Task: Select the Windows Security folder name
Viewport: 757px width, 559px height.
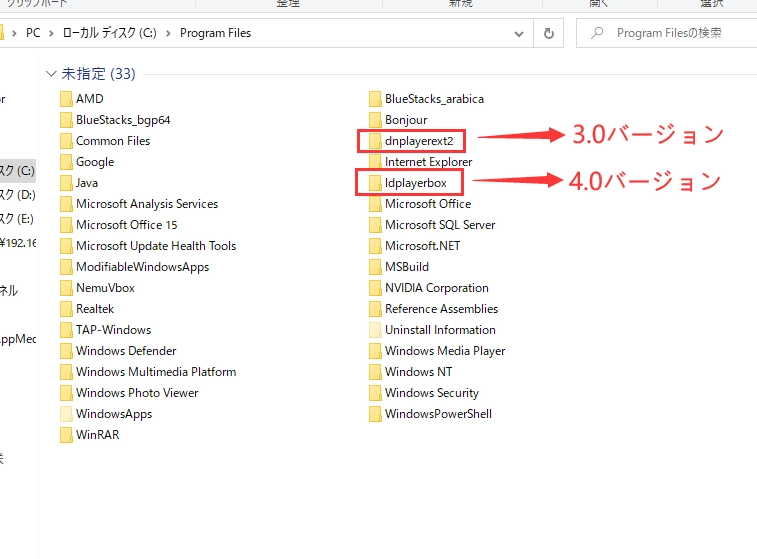Action: [432, 393]
